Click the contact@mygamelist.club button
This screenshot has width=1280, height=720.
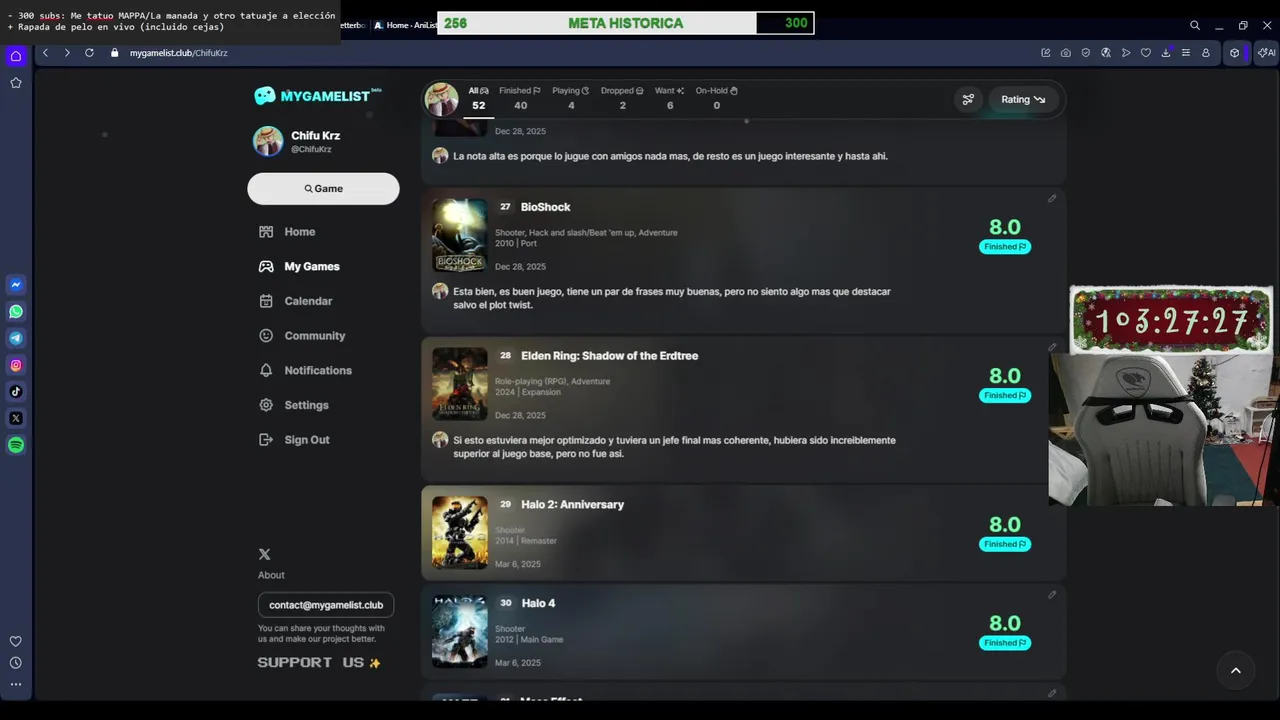point(326,605)
